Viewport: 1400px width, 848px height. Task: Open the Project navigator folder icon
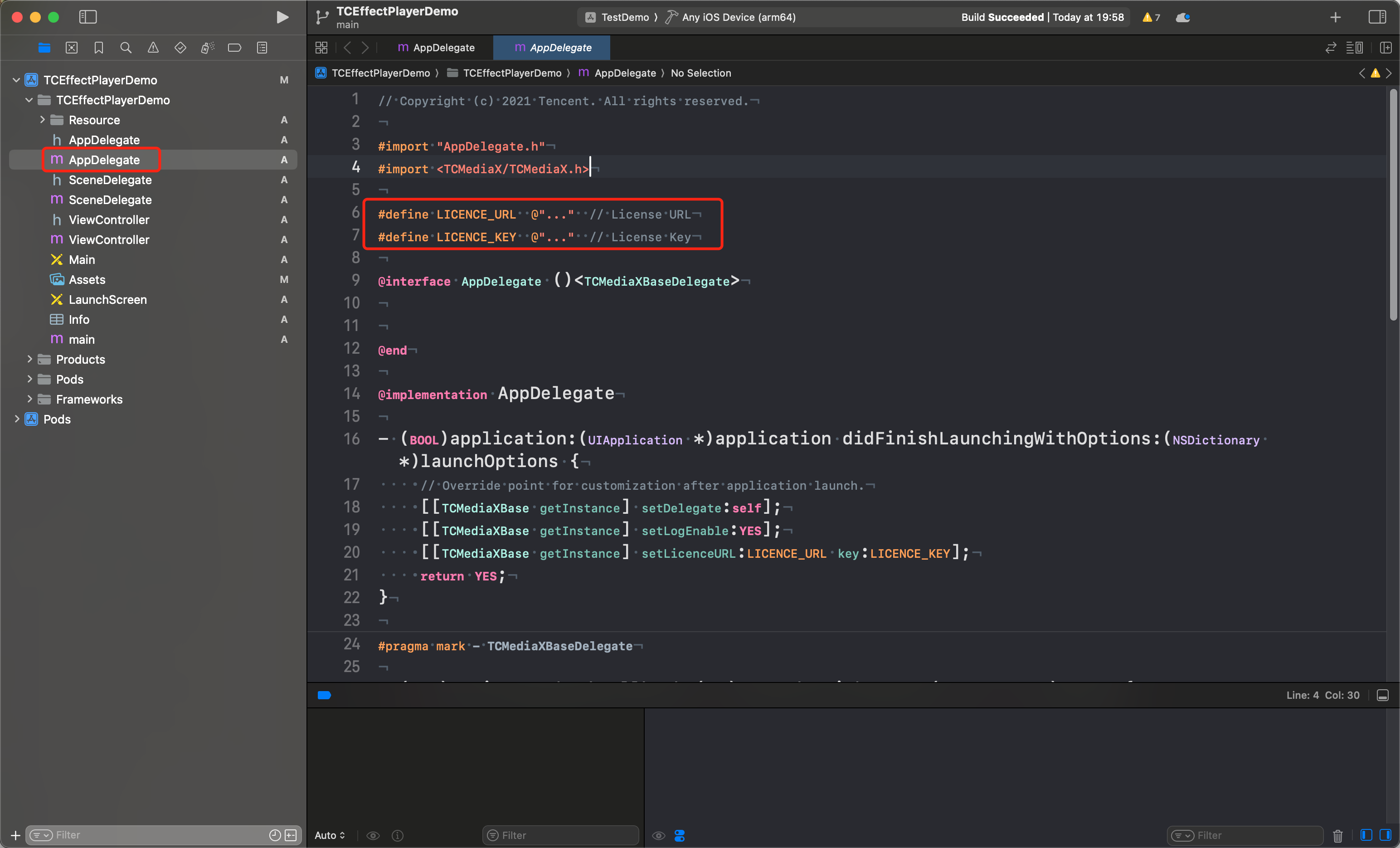(44, 48)
